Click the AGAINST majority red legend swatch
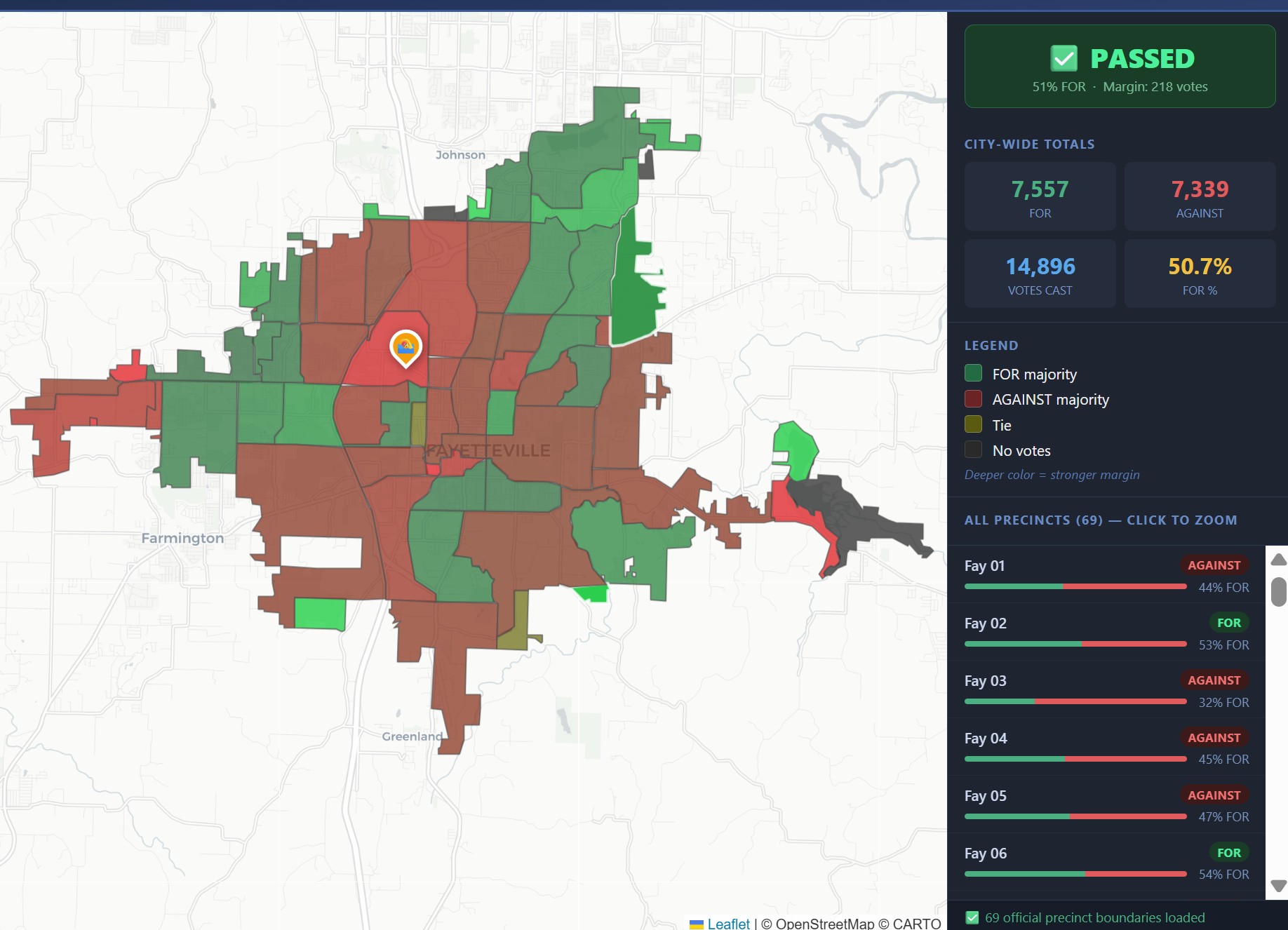 coord(973,399)
